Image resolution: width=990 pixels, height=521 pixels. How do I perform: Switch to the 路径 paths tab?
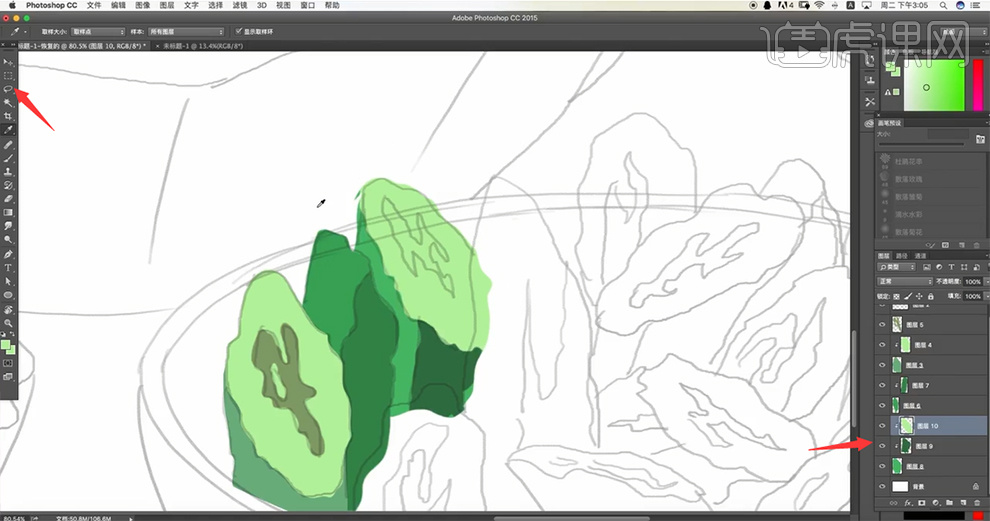pos(902,256)
